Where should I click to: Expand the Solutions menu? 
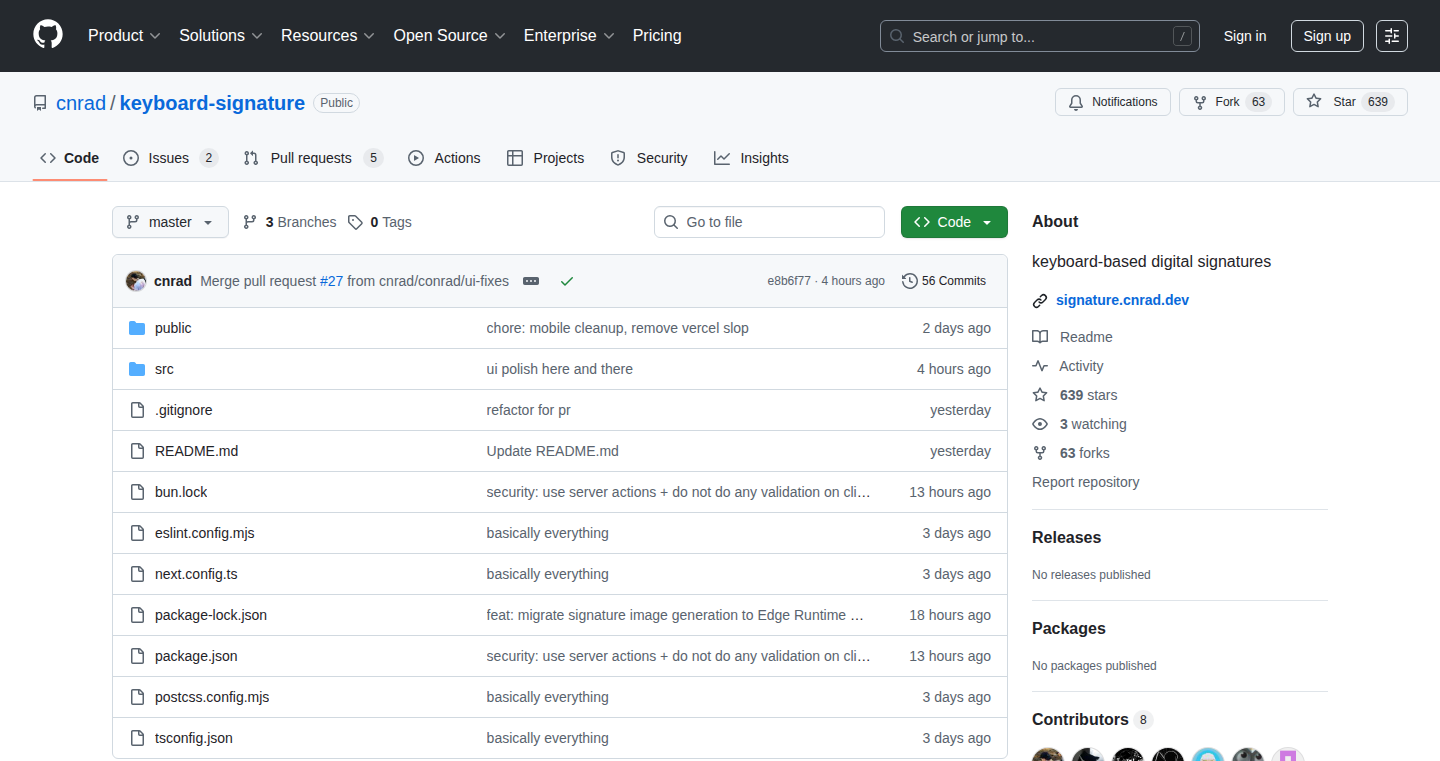pos(221,35)
